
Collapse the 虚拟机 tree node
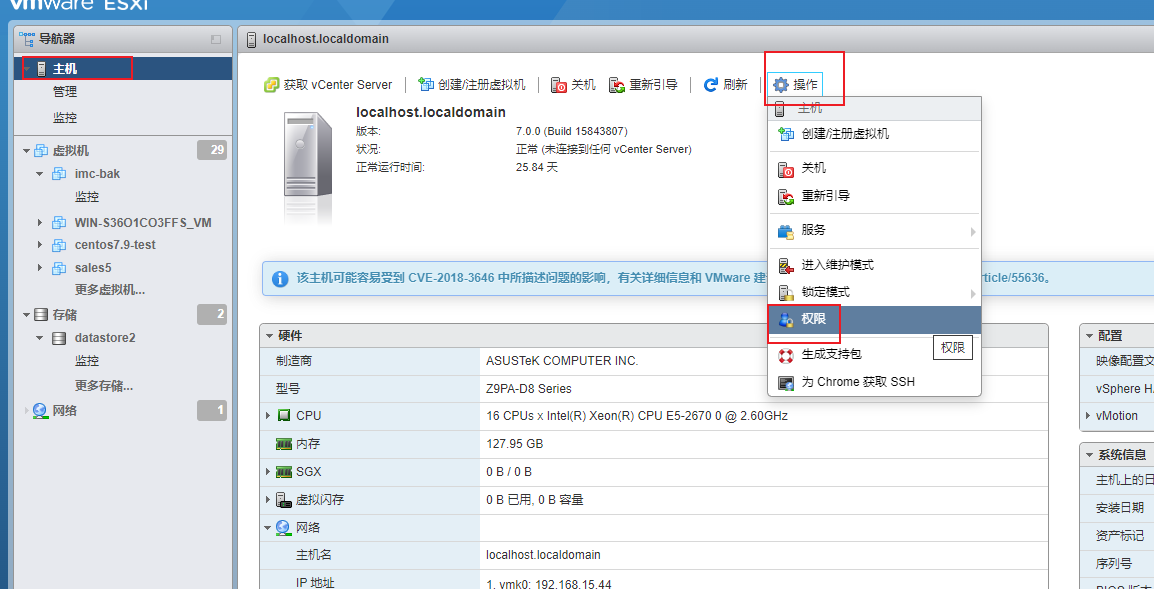(26, 151)
